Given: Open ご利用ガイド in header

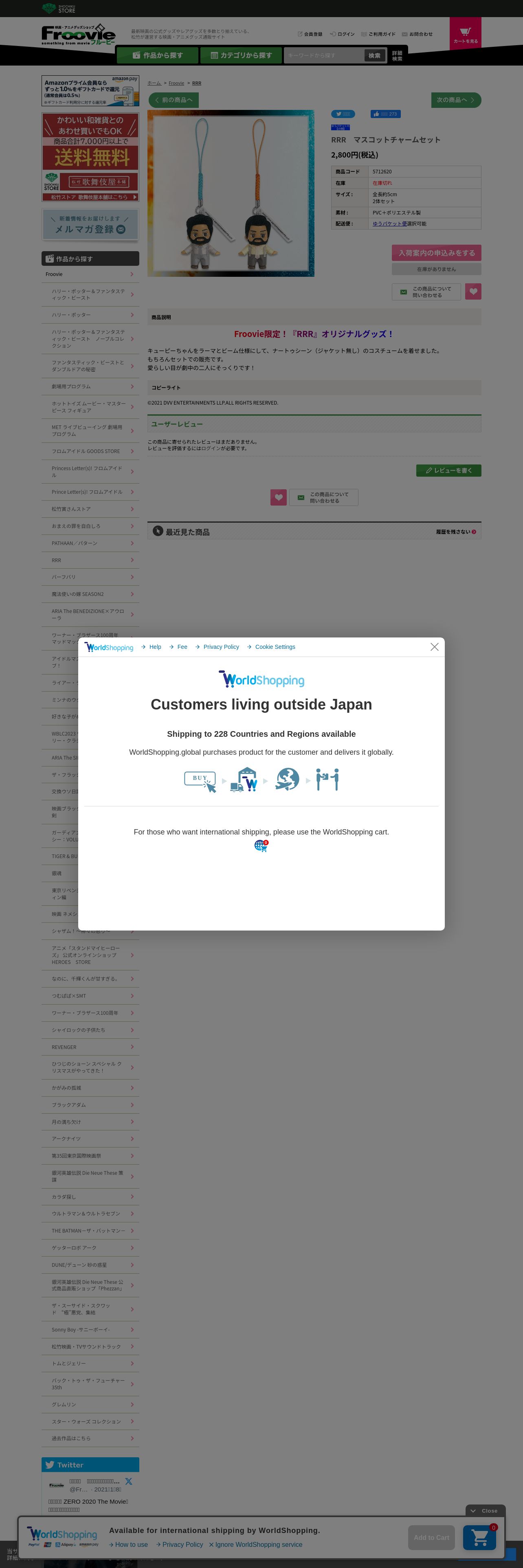Looking at the screenshot, I should pos(378,34).
